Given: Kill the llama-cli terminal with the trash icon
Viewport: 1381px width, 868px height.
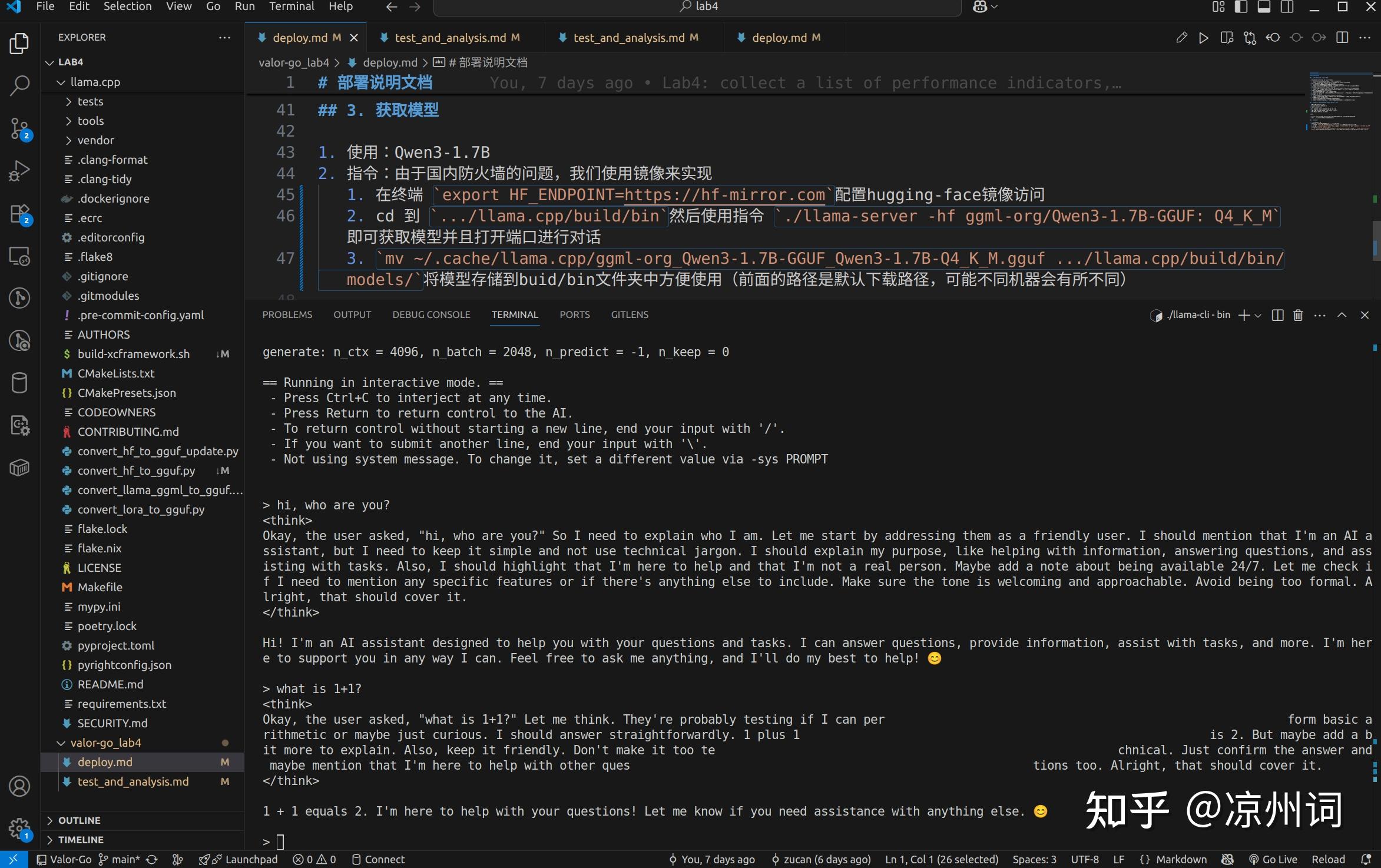Looking at the screenshot, I should (x=1297, y=315).
